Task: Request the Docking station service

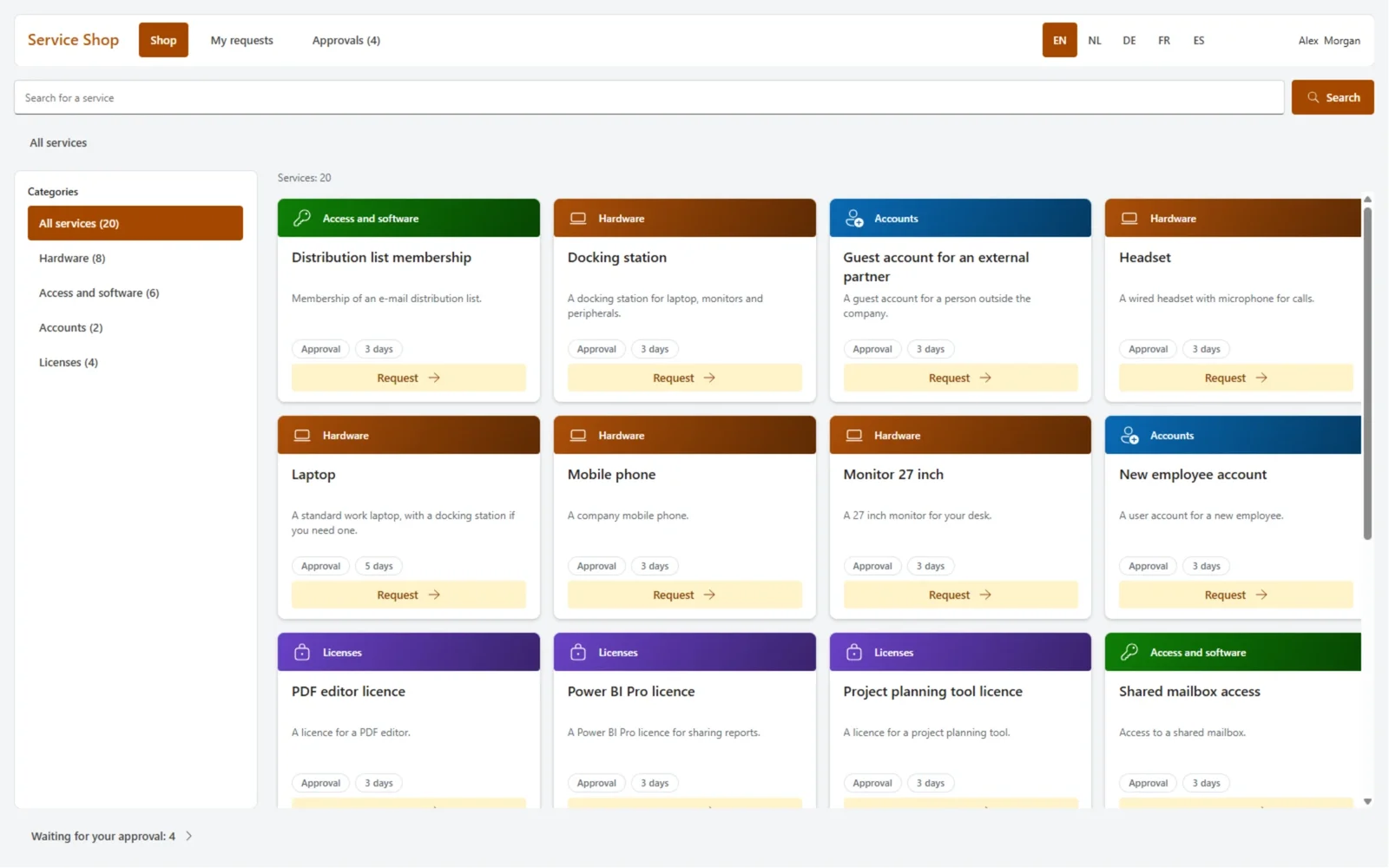Action: click(x=685, y=378)
